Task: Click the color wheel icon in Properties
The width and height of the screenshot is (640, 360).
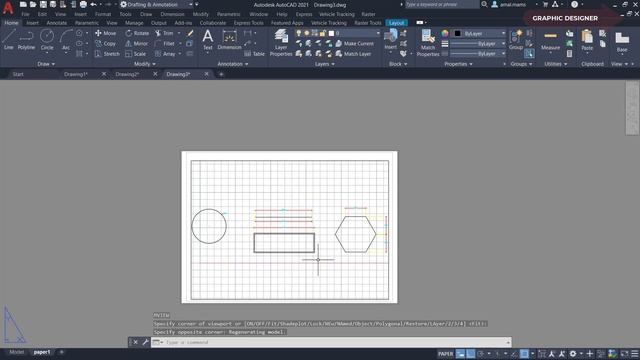Action: 445,33
